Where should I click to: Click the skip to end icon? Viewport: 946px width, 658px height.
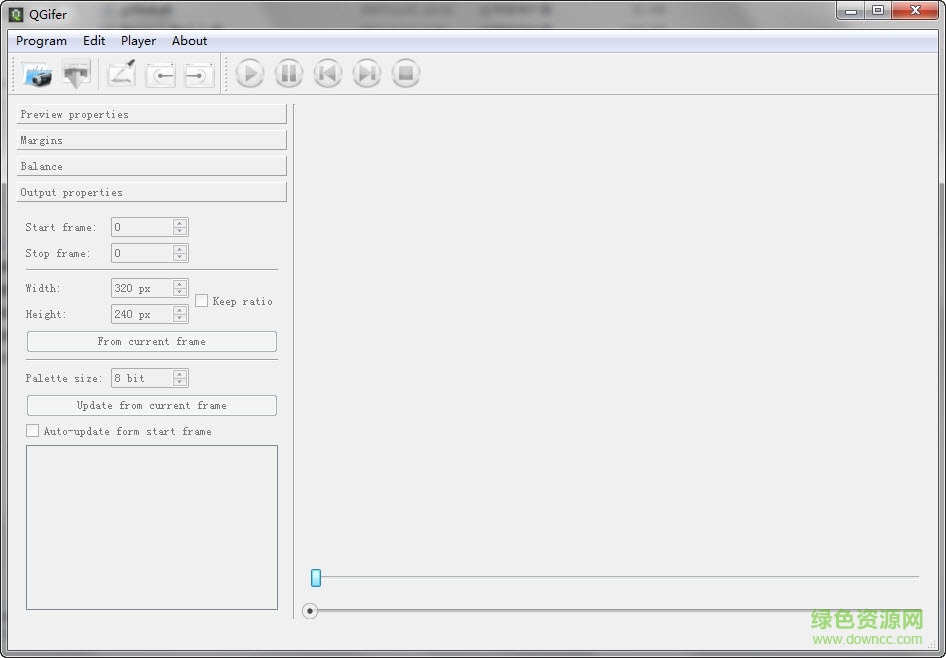point(366,73)
